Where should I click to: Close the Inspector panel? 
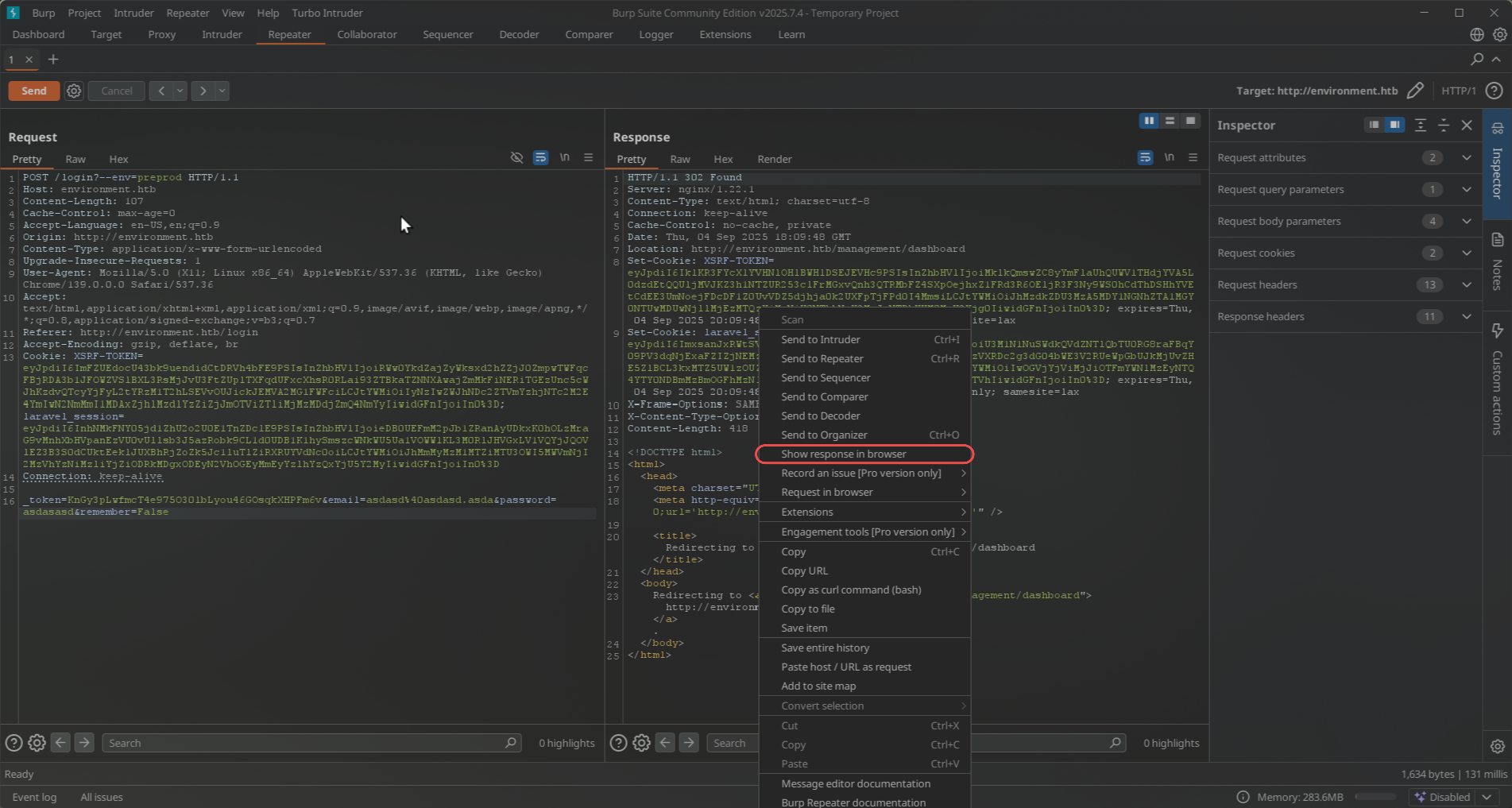coord(1467,126)
